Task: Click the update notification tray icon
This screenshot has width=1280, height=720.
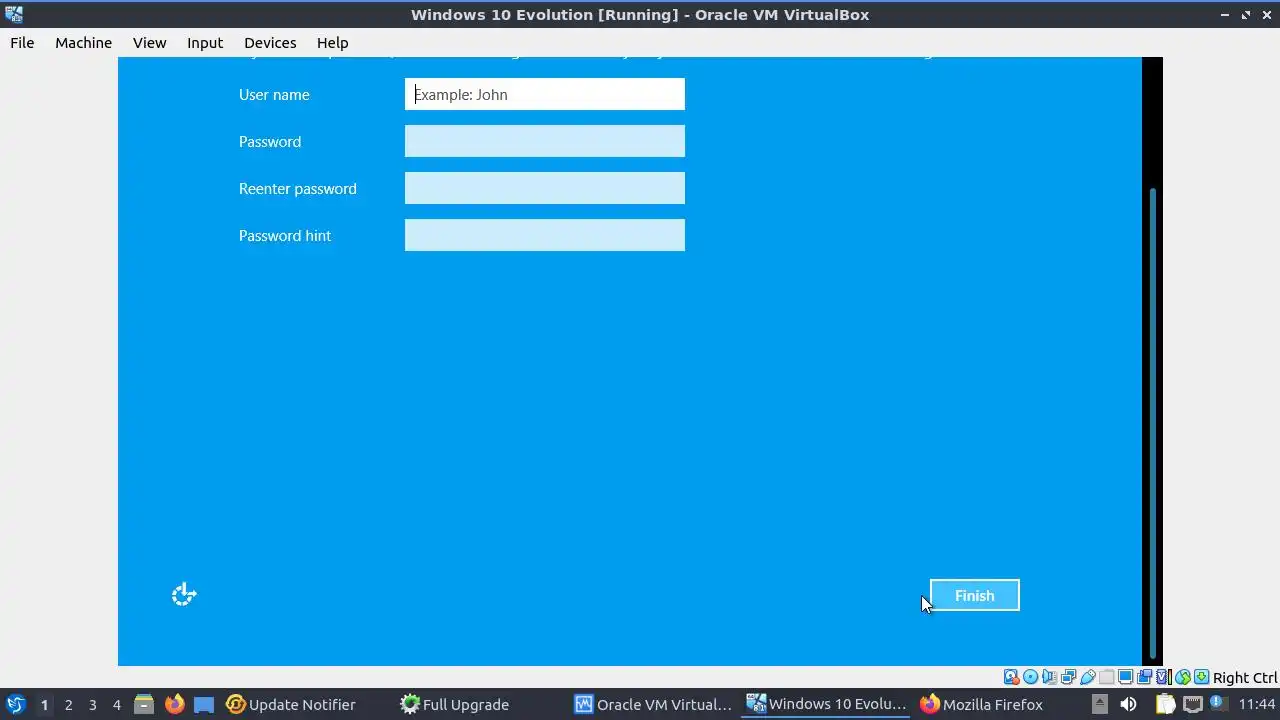Action: coord(1219,704)
